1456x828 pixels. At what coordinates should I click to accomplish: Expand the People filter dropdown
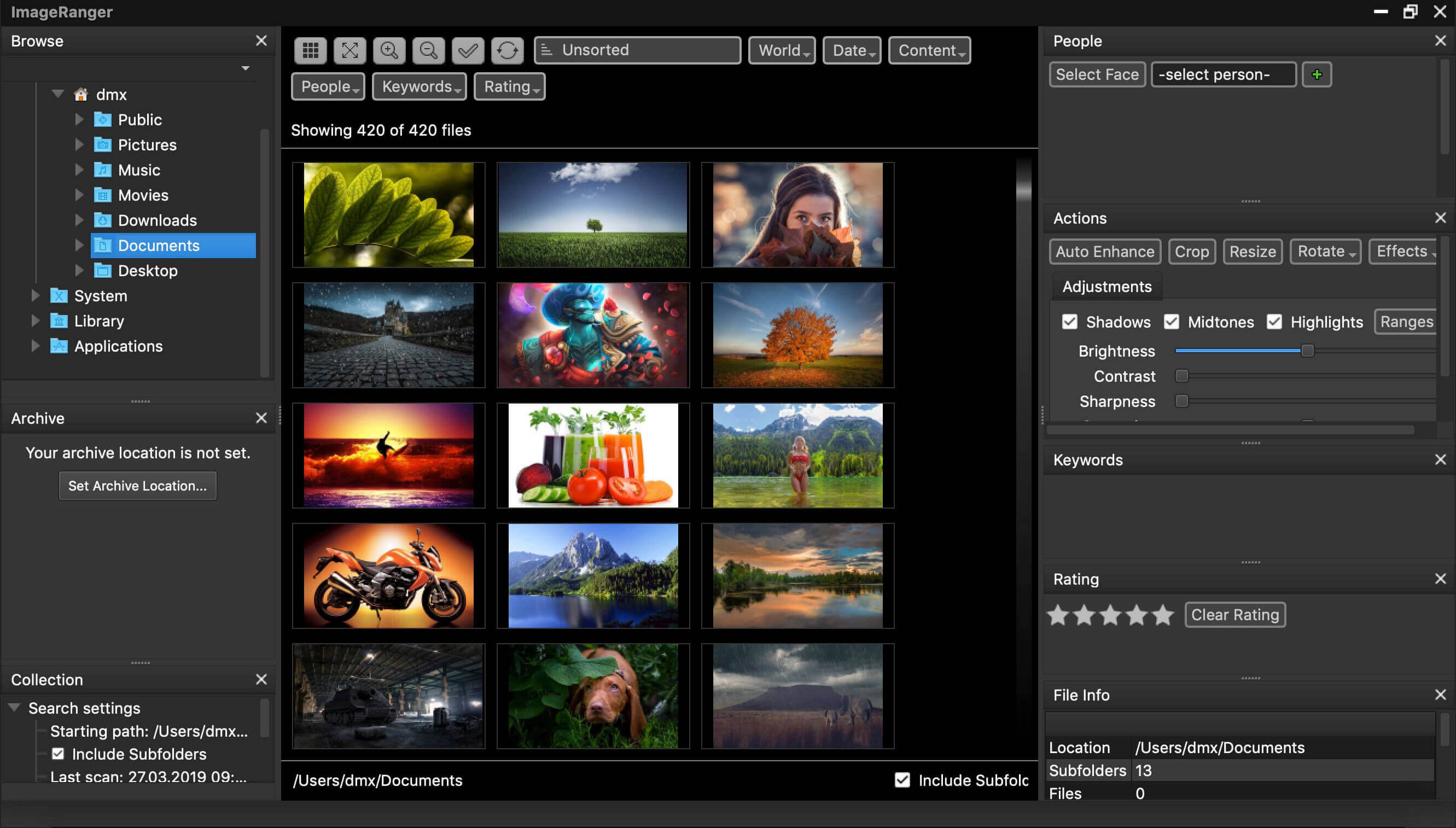[x=327, y=86]
